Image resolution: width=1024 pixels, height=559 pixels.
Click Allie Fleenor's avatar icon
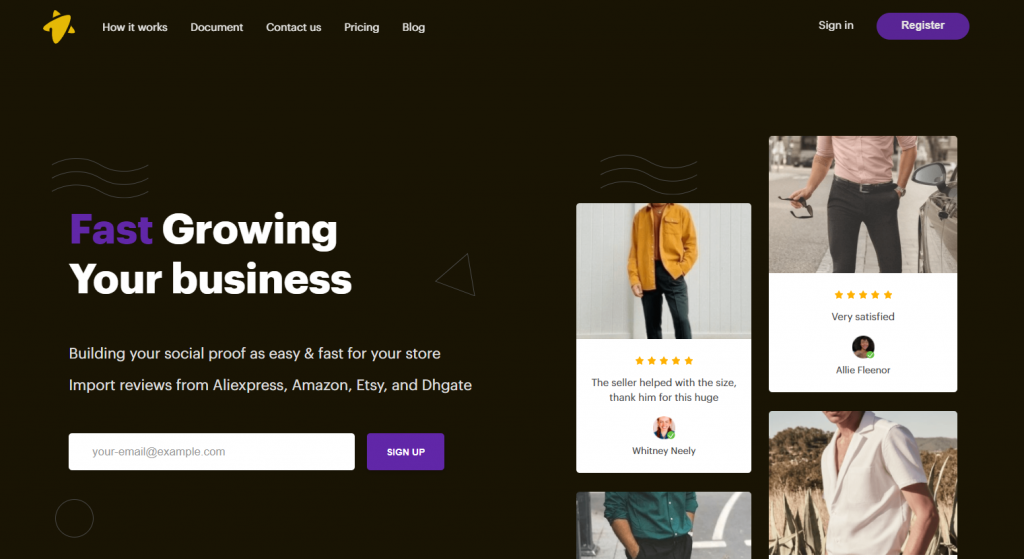point(863,347)
